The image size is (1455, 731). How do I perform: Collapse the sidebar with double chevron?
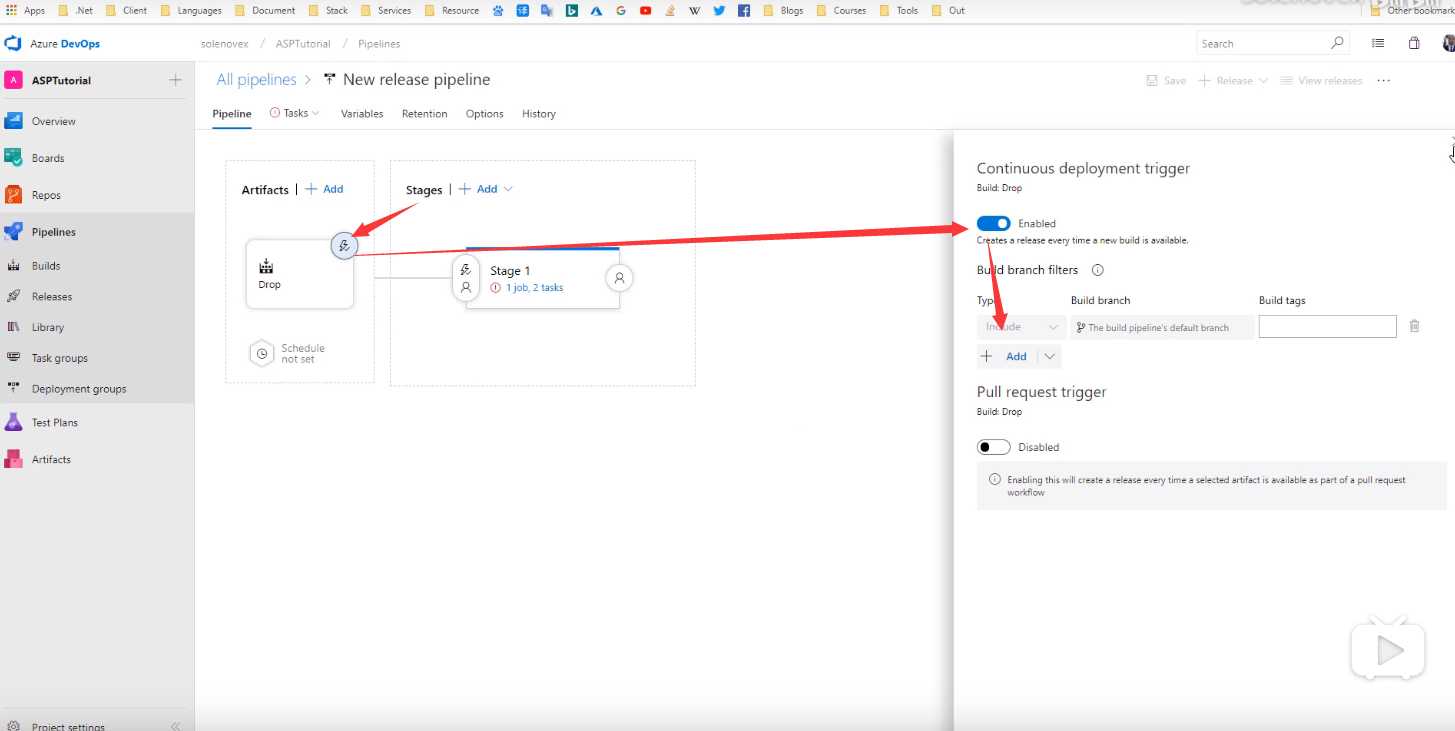(175, 725)
